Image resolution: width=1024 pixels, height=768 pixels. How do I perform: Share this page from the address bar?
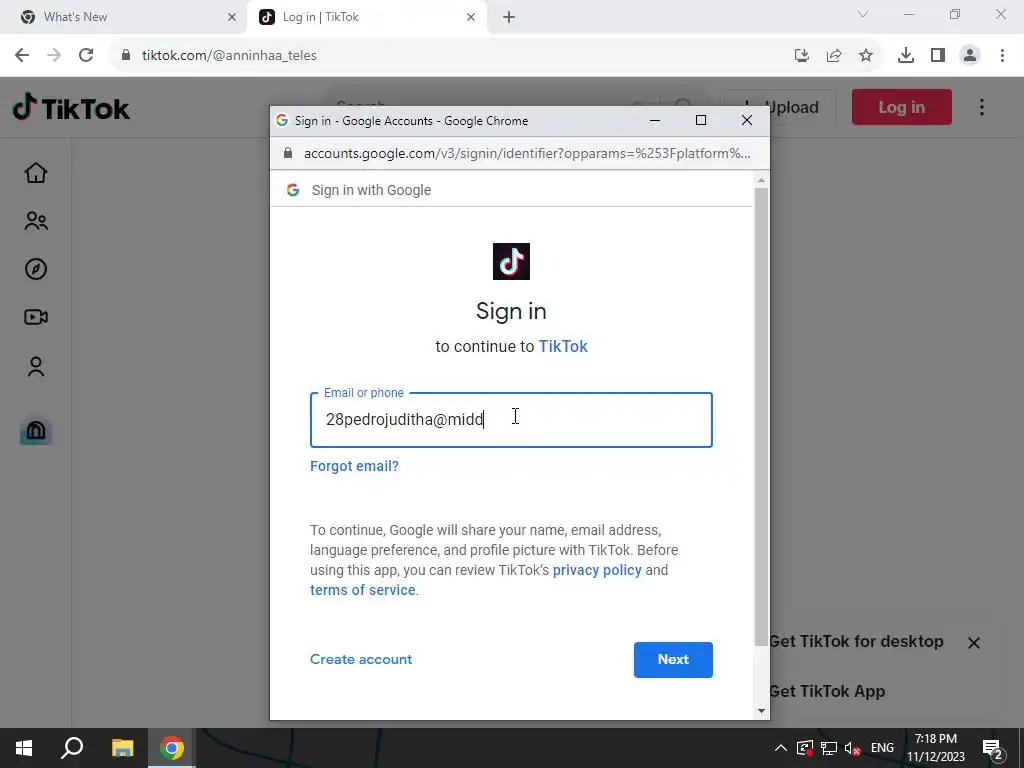834,56
